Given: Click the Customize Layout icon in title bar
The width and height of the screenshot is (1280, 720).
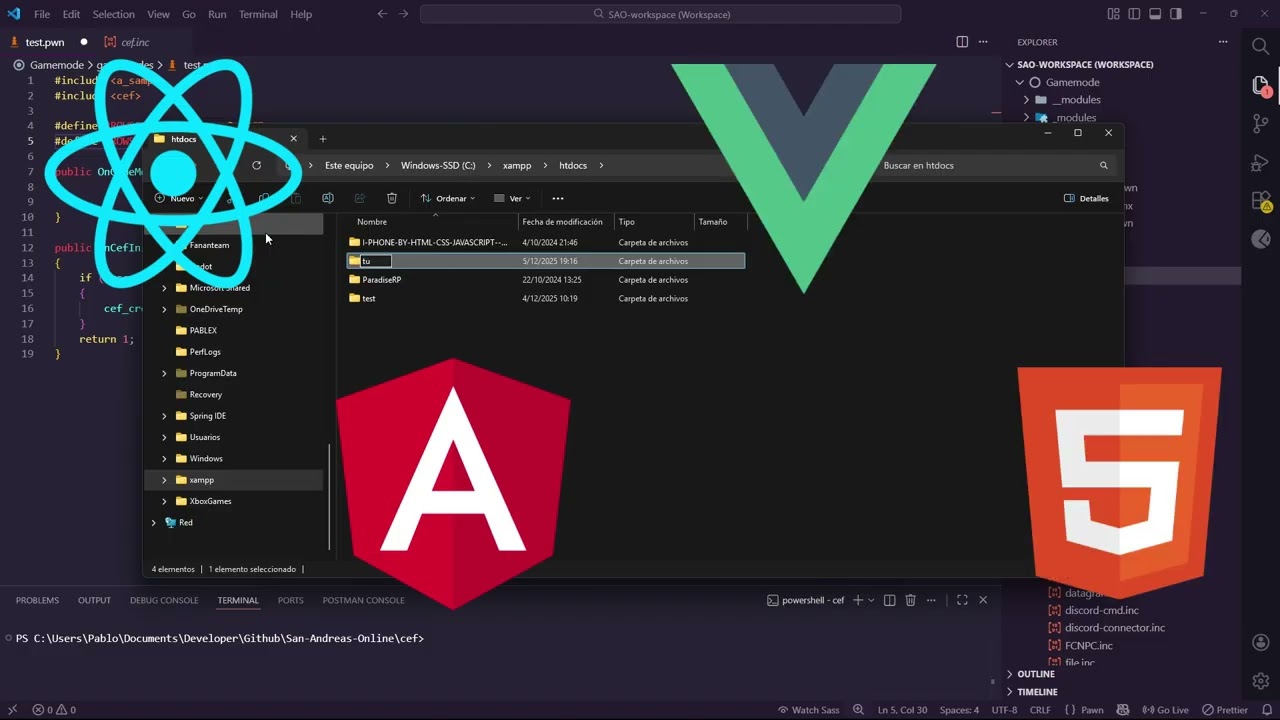Looking at the screenshot, I should click(x=1114, y=14).
